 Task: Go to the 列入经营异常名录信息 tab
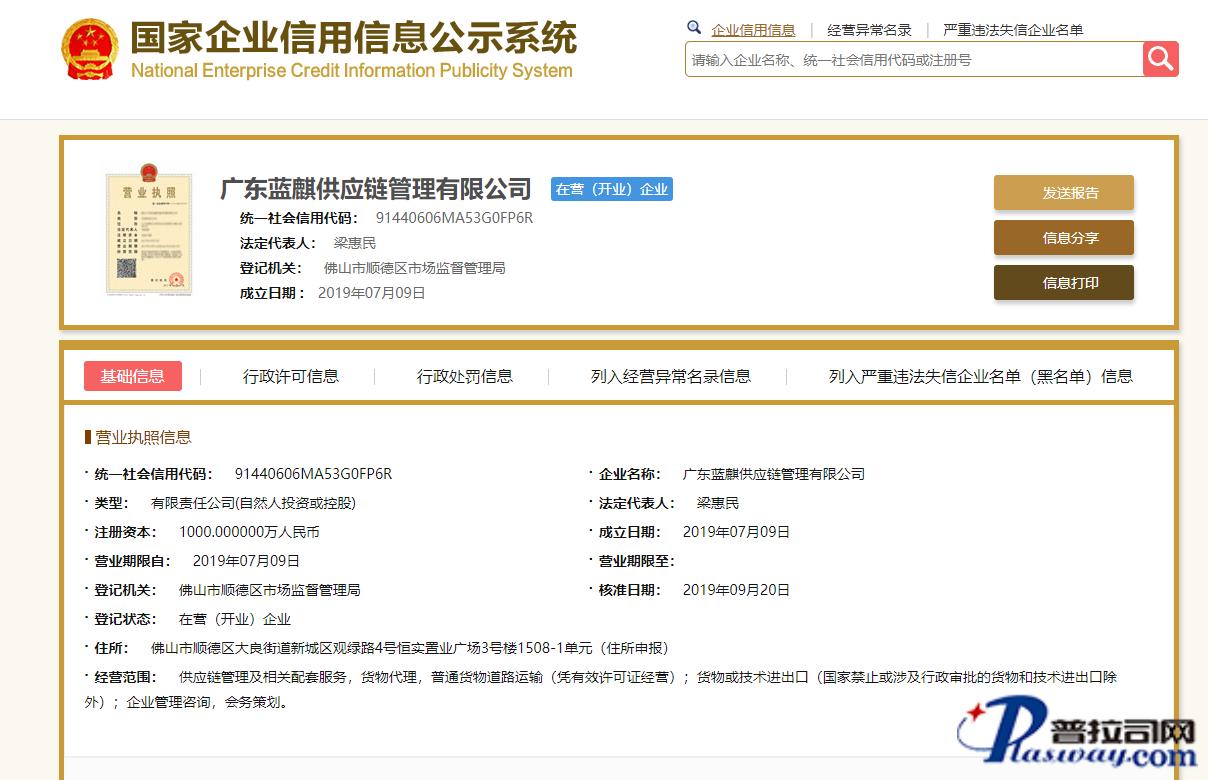(670, 376)
